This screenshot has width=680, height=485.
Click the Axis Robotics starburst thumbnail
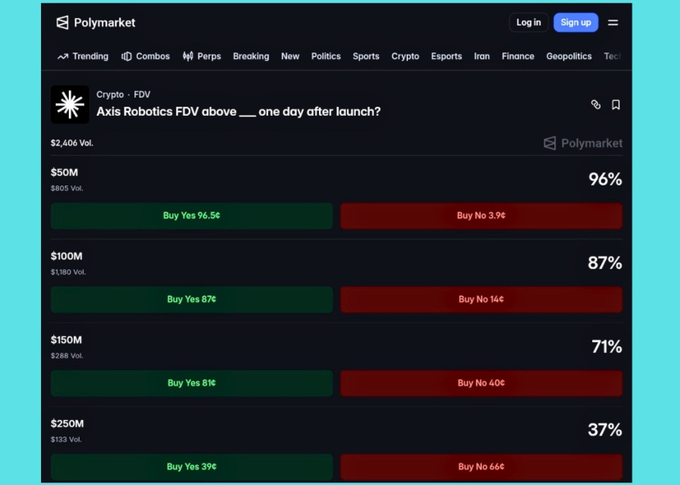click(x=70, y=105)
